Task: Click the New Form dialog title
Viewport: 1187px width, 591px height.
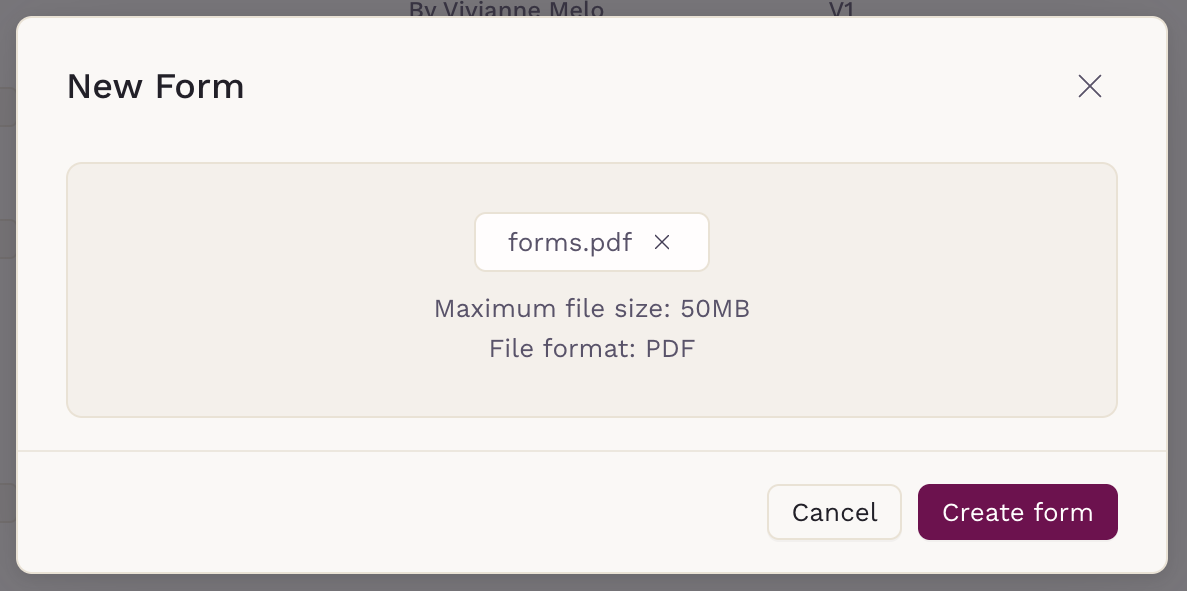Action: tap(155, 87)
